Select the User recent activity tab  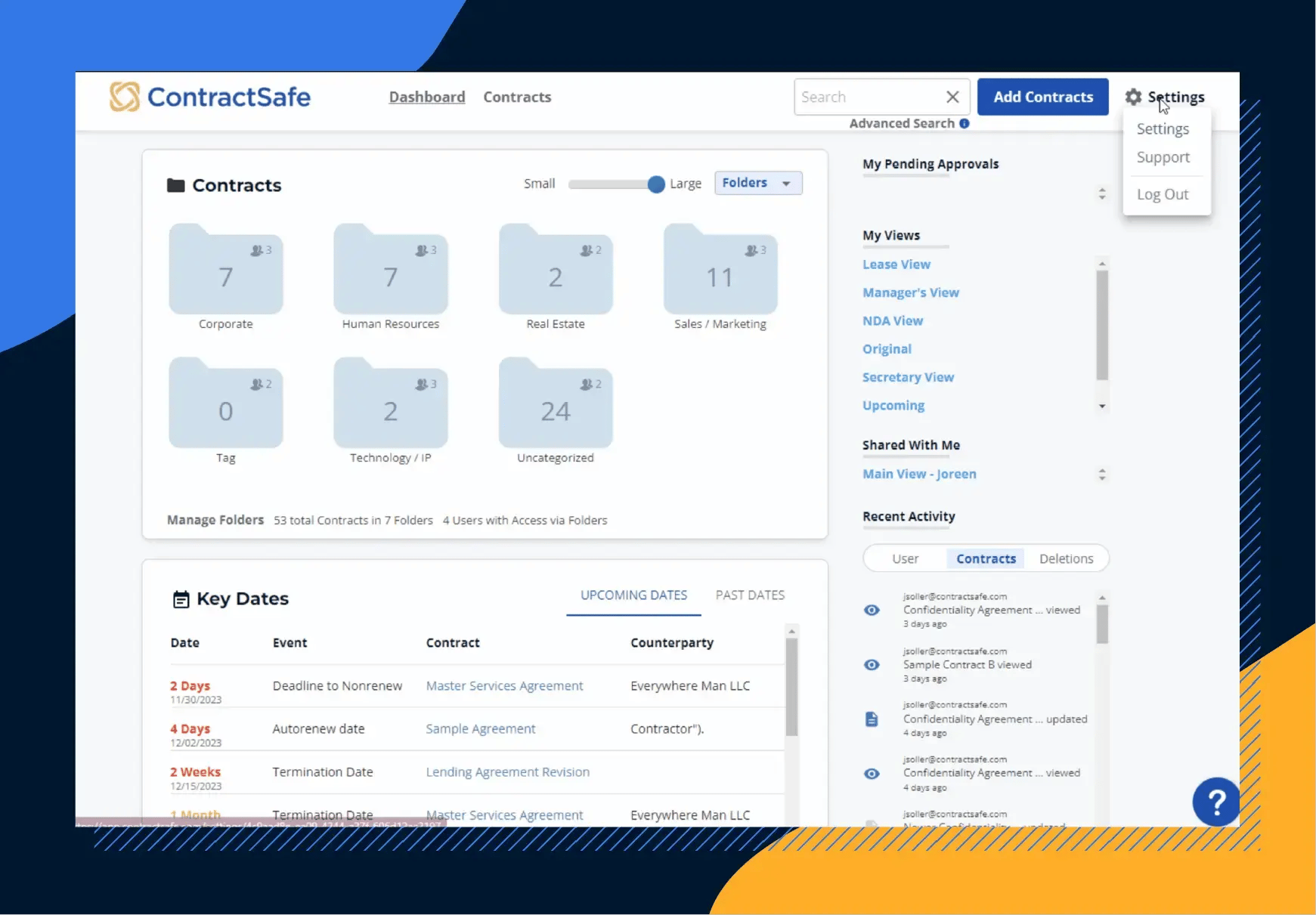tap(905, 559)
